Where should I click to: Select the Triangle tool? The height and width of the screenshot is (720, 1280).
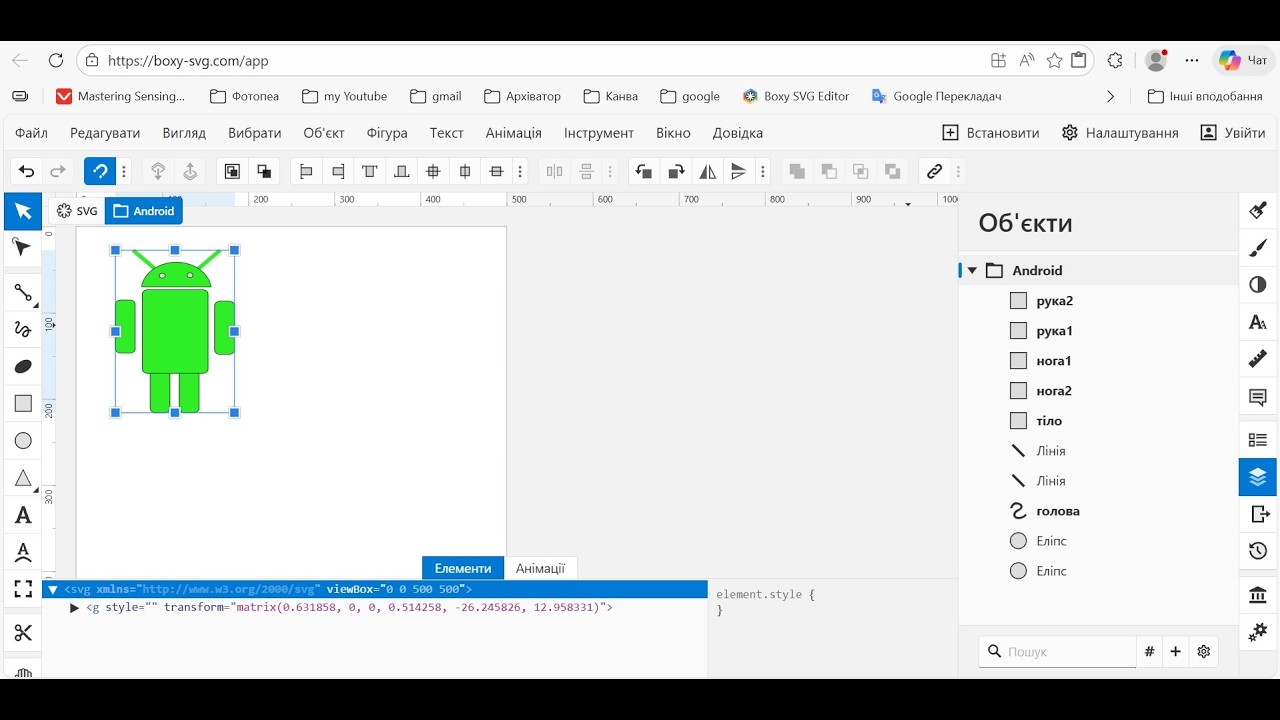(x=23, y=478)
